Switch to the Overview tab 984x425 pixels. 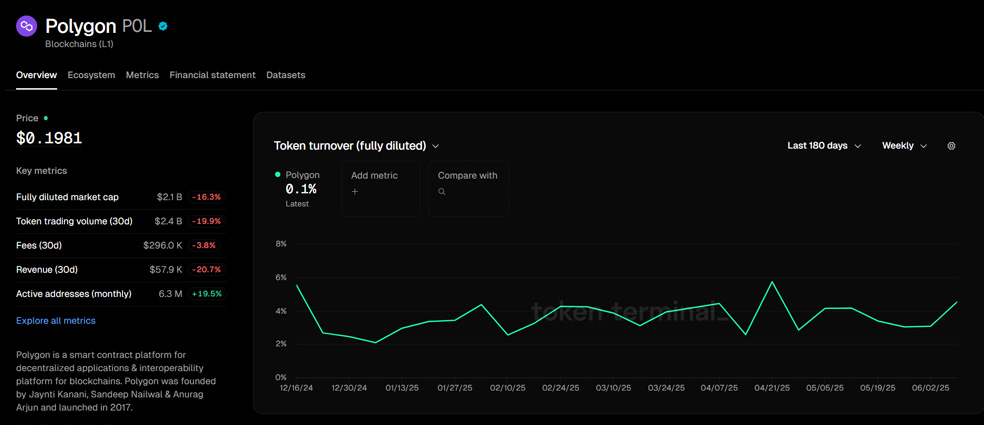click(x=36, y=75)
